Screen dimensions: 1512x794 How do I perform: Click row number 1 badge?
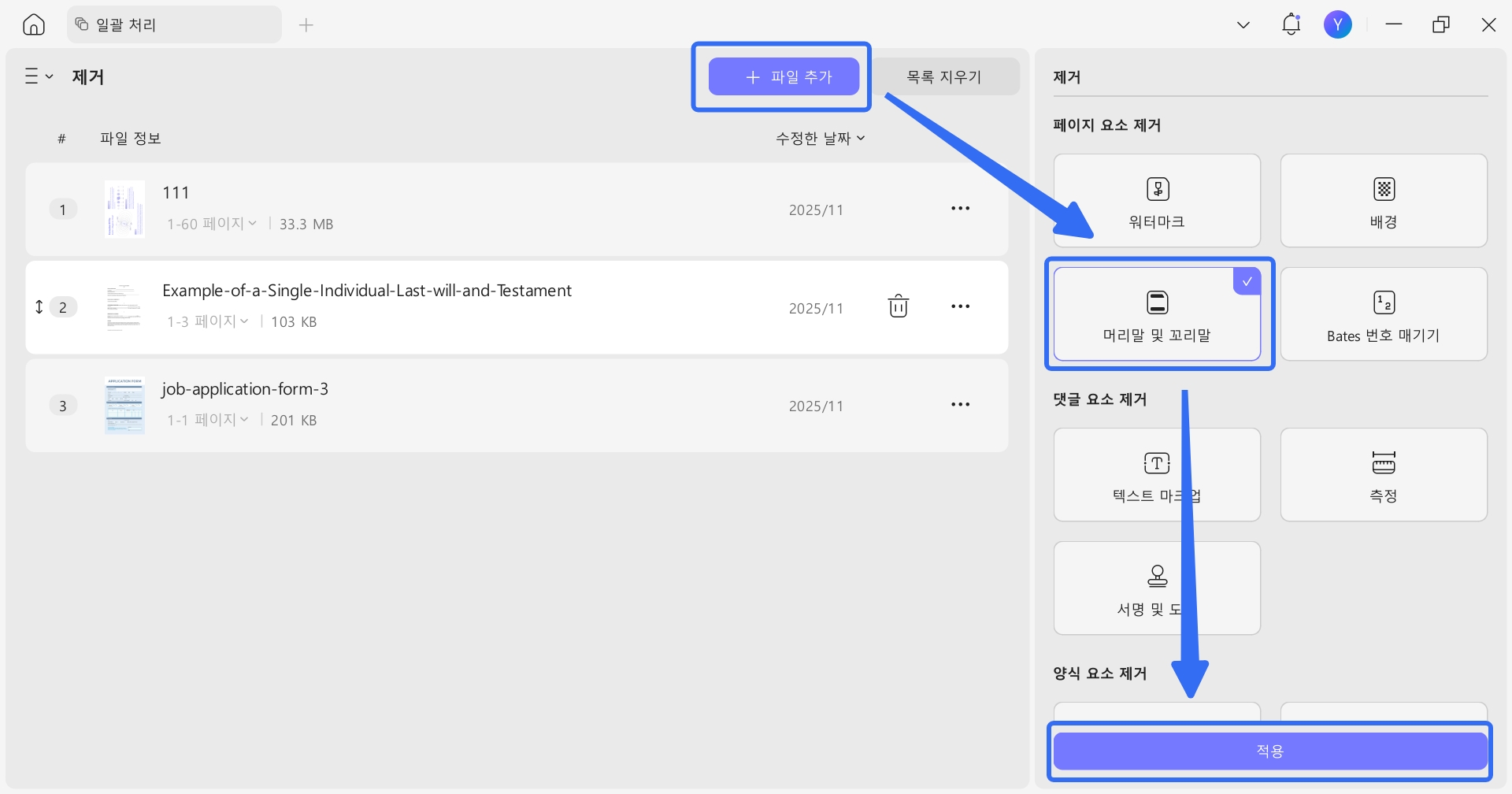tap(63, 210)
